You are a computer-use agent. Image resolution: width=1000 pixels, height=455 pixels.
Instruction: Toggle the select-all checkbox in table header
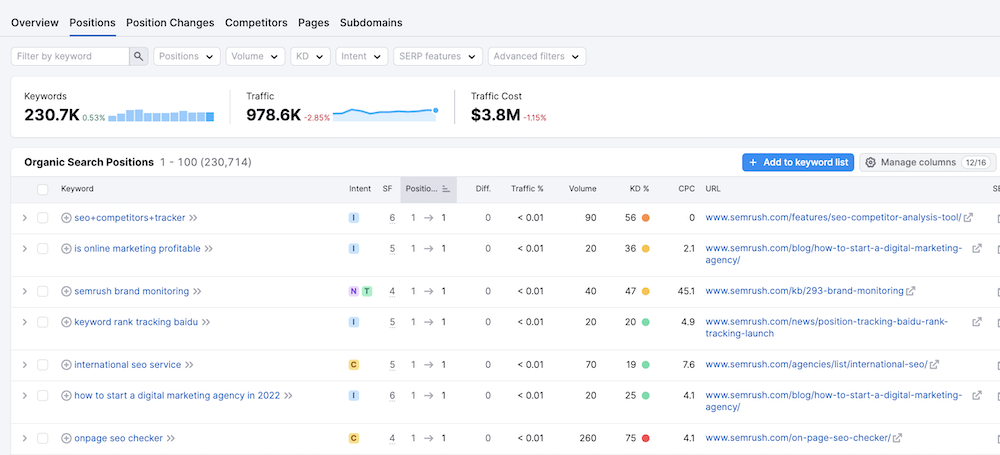click(43, 189)
